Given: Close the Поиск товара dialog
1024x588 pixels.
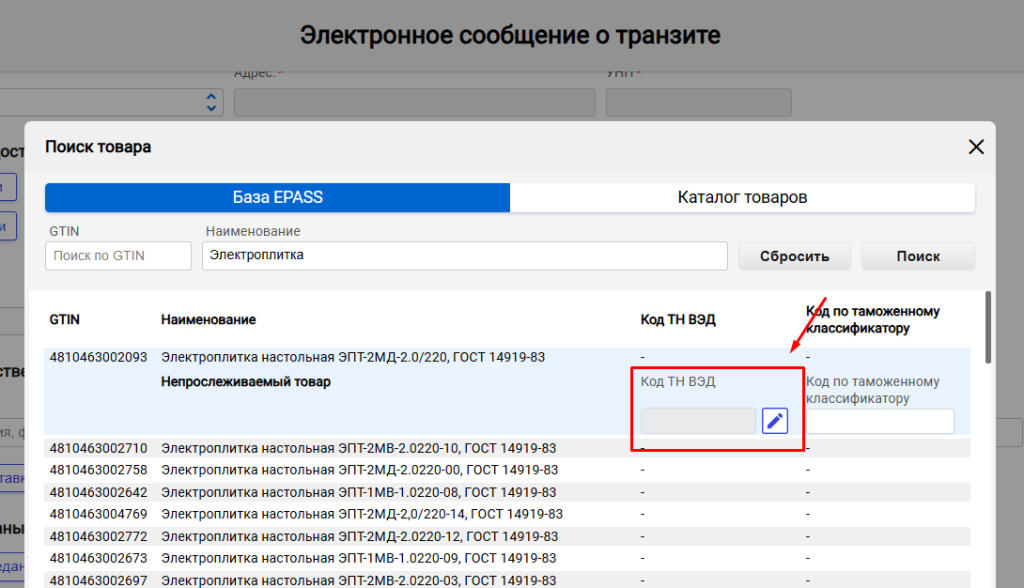Looking at the screenshot, I should 976,147.
